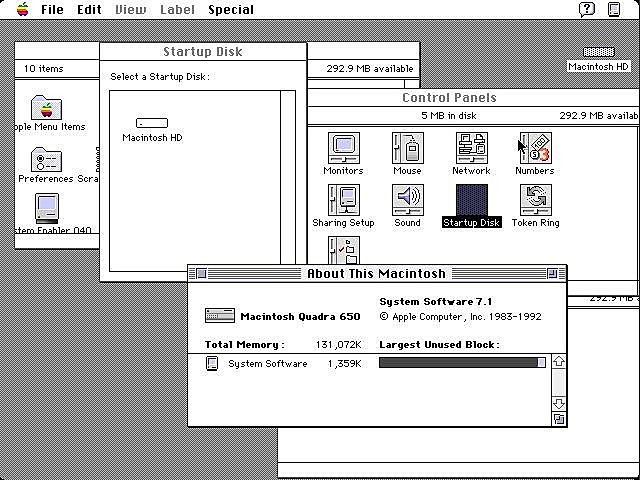Viewport: 640px width, 480px height.
Task: Click the Startup Disk window title
Action: click(203, 52)
